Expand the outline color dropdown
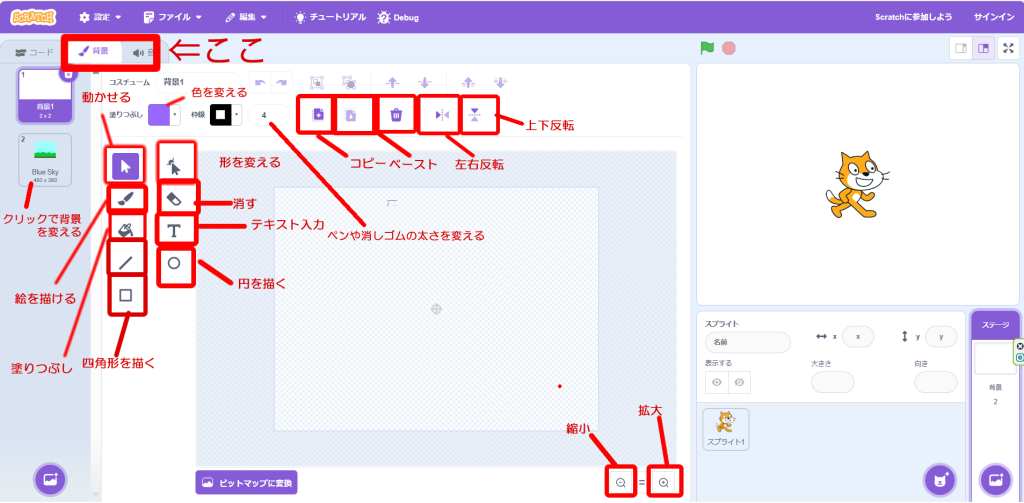1024x503 pixels. point(237,115)
